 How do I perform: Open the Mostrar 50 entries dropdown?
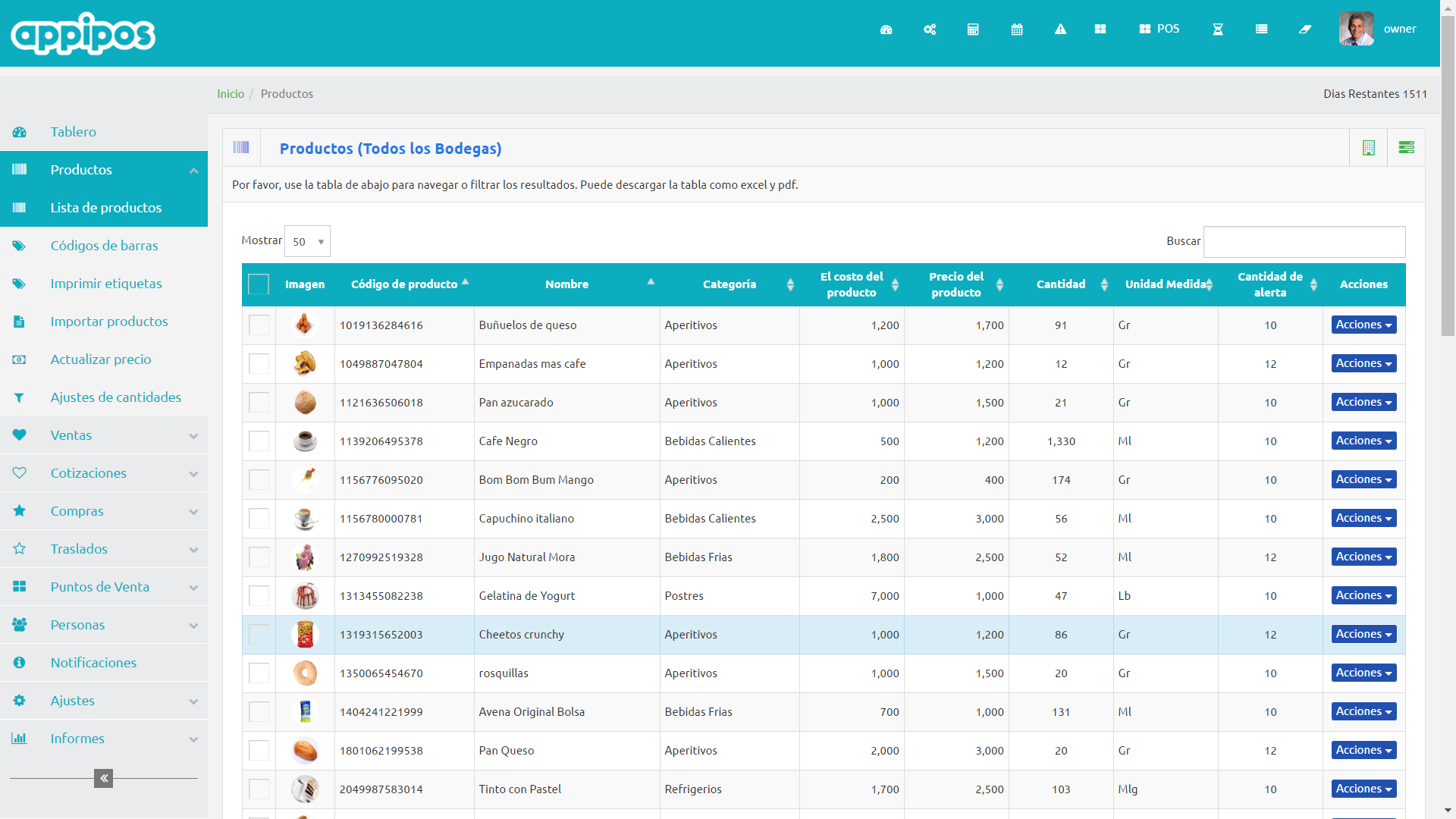pyautogui.click(x=307, y=241)
